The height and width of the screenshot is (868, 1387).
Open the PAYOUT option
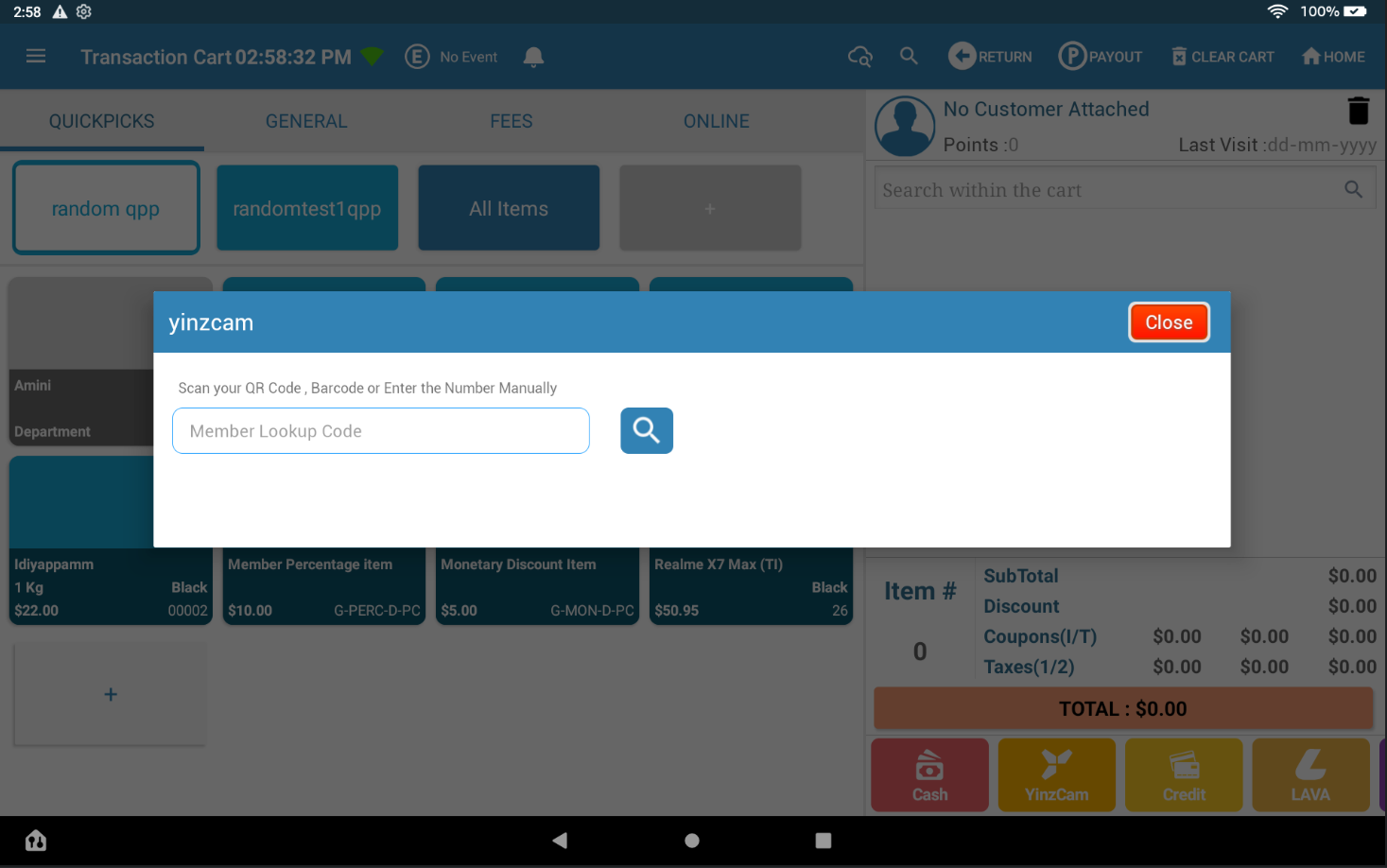coord(1100,57)
